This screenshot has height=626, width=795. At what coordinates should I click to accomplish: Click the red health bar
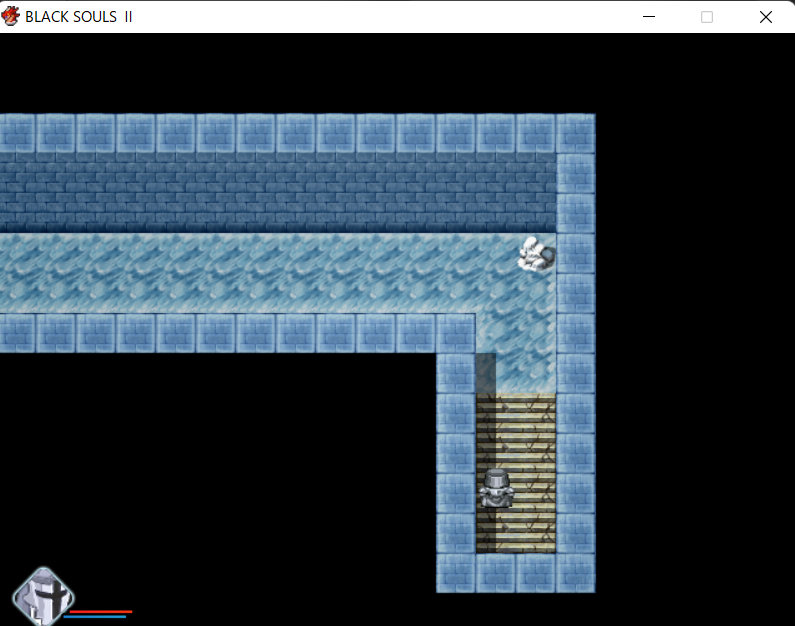pos(101,612)
